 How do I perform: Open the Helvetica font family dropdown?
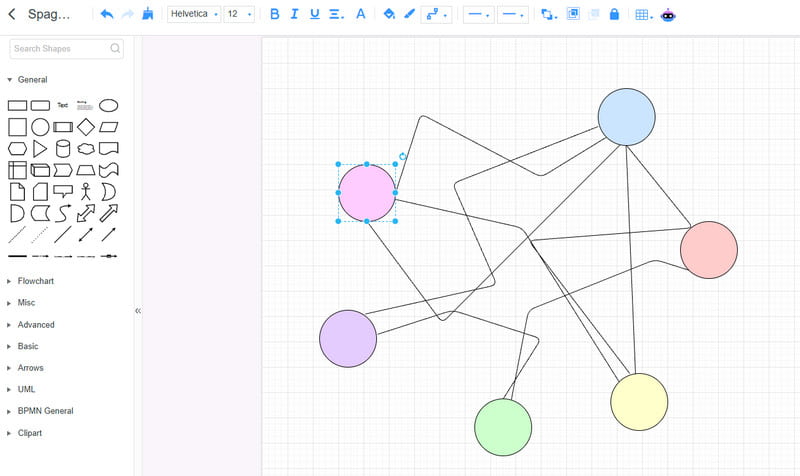[194, 14]
